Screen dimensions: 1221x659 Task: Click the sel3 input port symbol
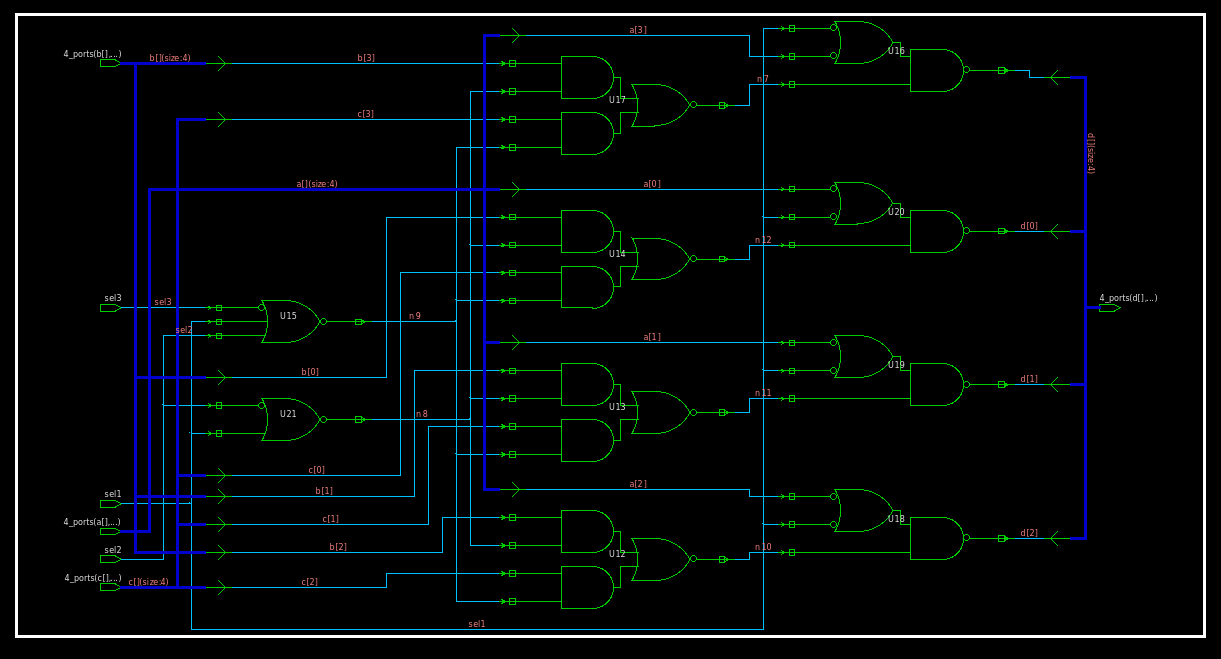(x=109, y=306)
